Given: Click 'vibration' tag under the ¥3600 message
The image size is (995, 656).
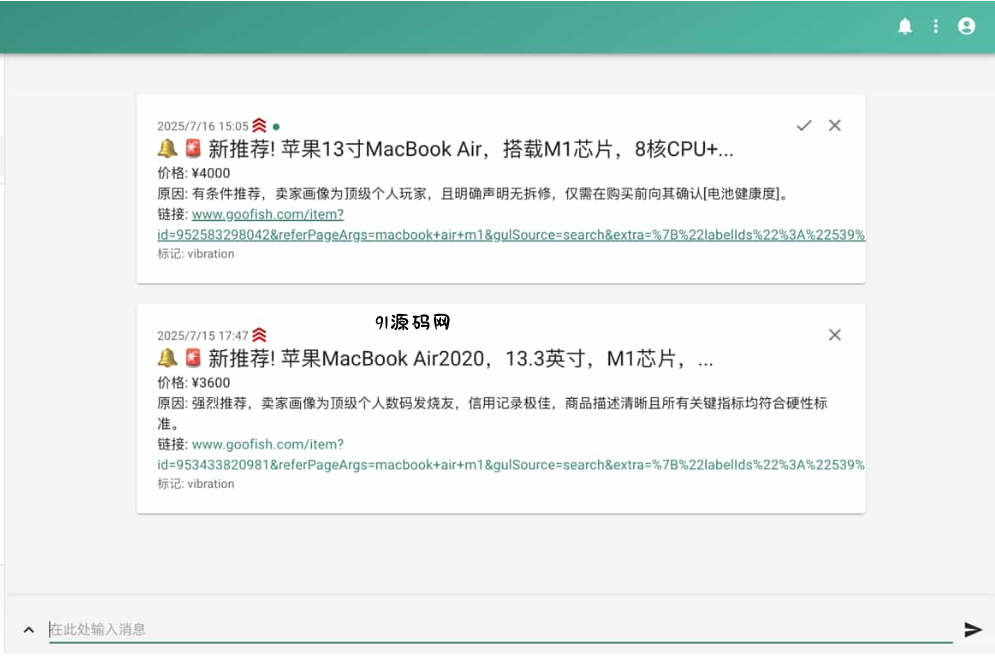Looking at the screenshot, I should pyautogui.click(x=211, y=484).
